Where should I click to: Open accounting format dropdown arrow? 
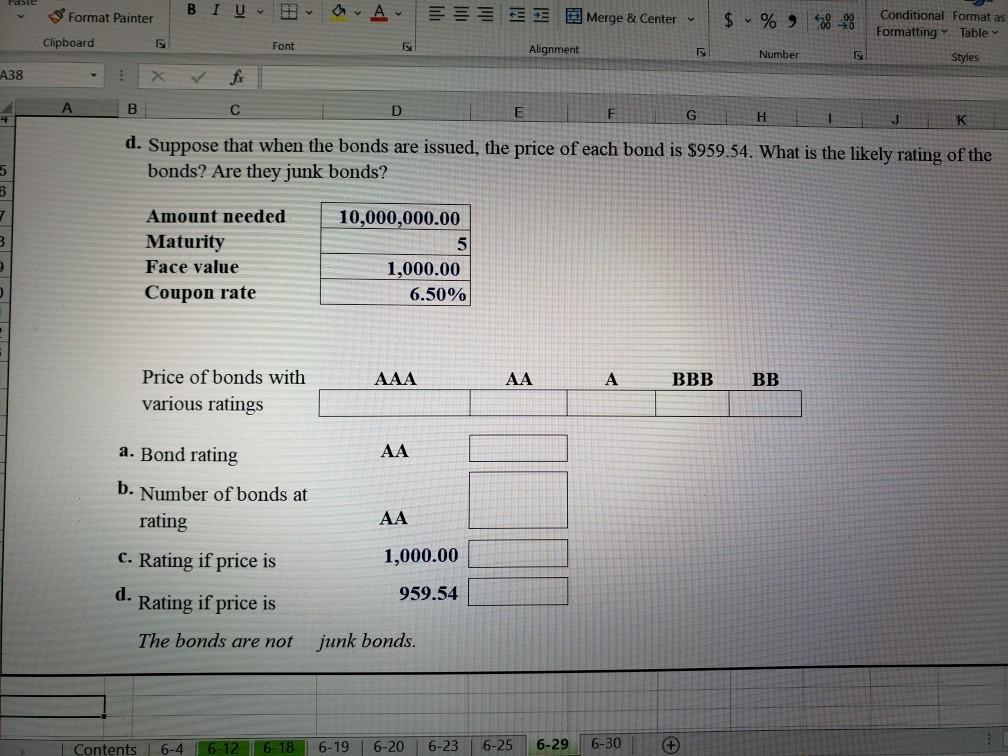coord(748,21)
